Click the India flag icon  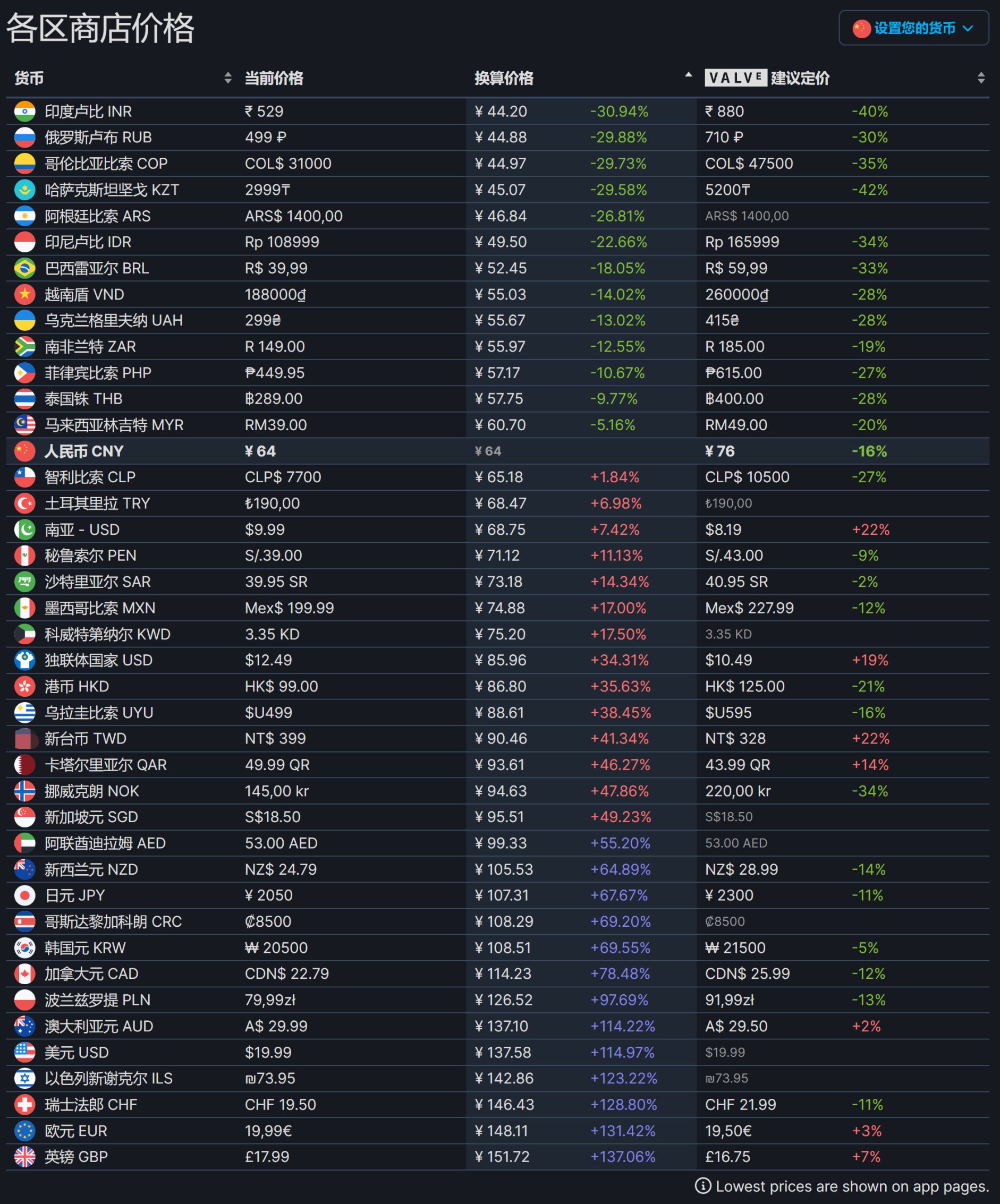24,111
